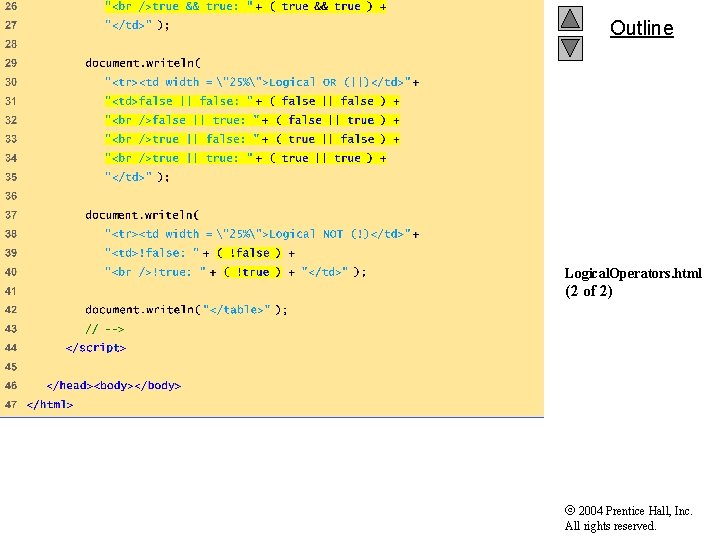
Task: Click the "// -->" comment on line 43
Action: 105,329
